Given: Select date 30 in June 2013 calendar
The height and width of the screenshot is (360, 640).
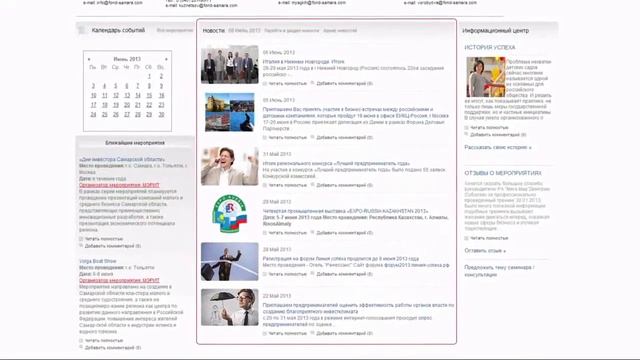Looking at the screenshot, I should pyautogui.click(x=161, y=115).
